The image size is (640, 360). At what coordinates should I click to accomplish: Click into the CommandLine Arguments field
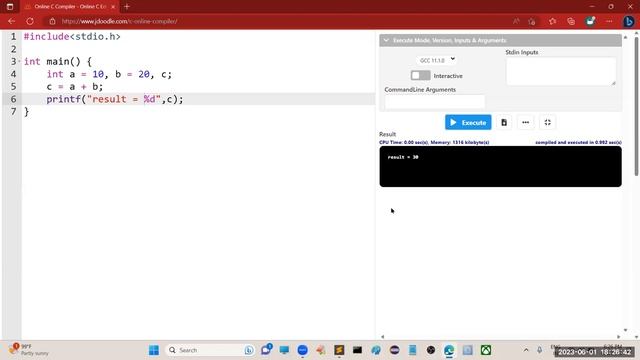[x=435, y=102]
